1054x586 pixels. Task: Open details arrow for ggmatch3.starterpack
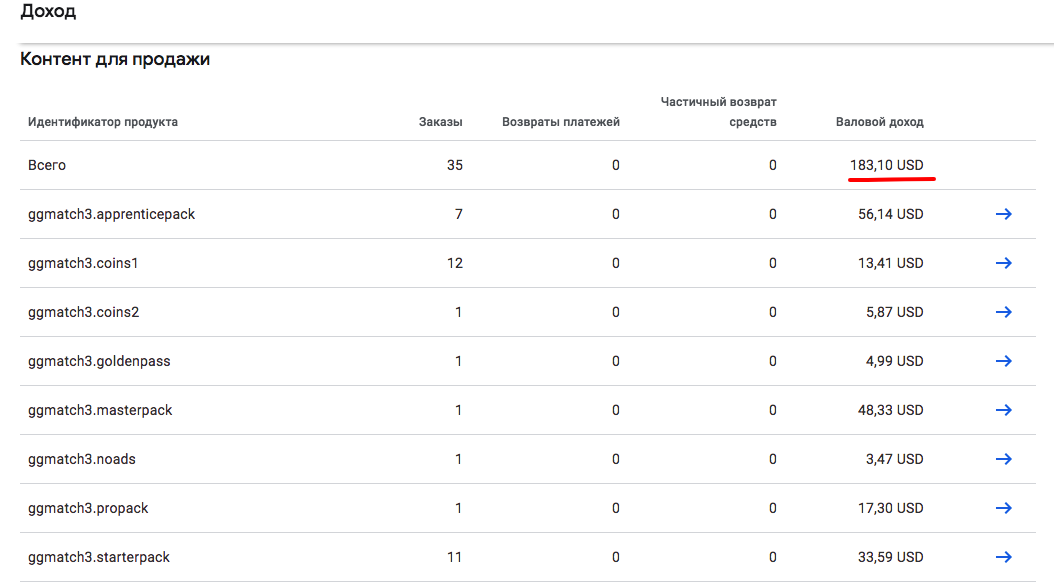[1004, 557]
